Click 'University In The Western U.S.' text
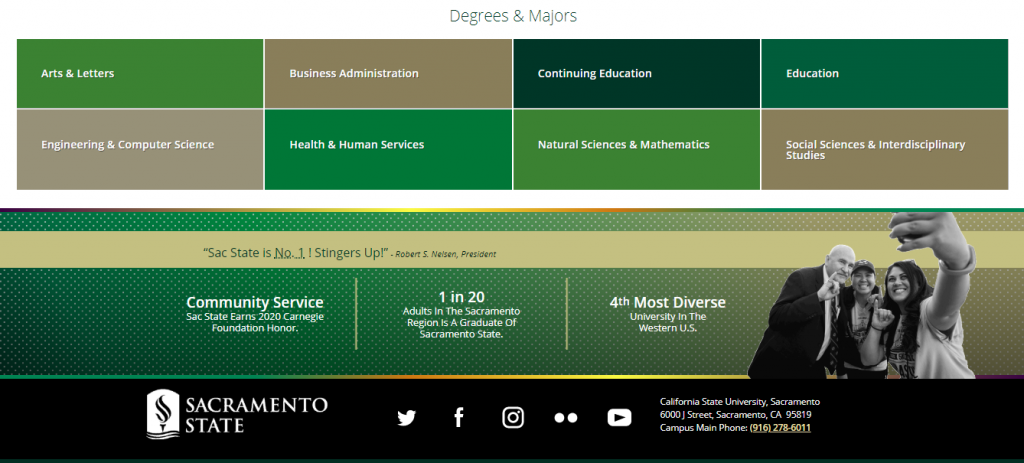 (667, 322)
